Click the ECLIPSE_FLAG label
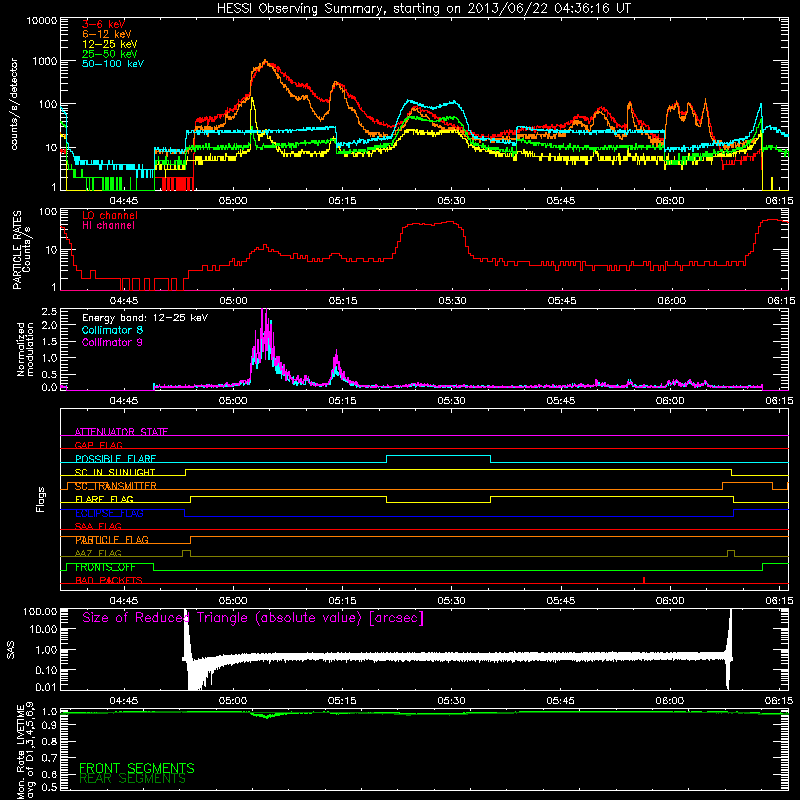 (109, 513)
